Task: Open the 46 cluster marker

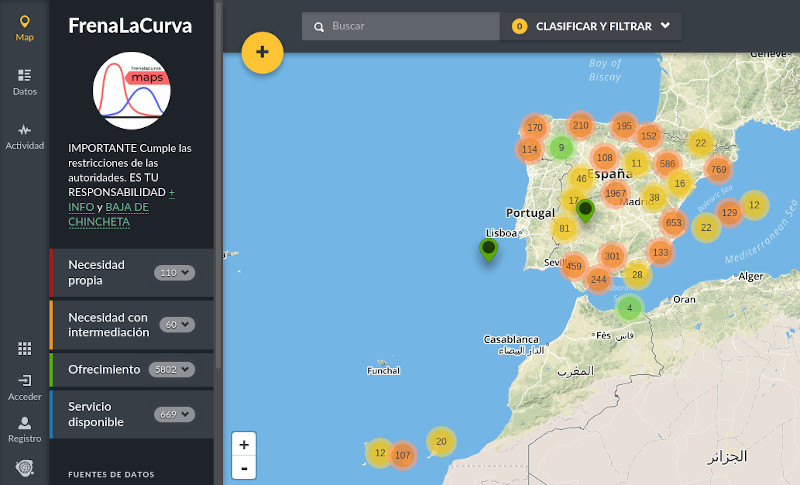Action: (581, 178)
